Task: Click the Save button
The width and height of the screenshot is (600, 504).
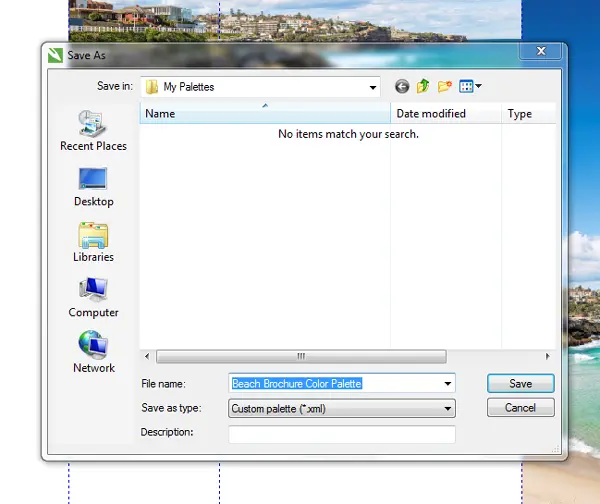Action: tap(520, 383)
